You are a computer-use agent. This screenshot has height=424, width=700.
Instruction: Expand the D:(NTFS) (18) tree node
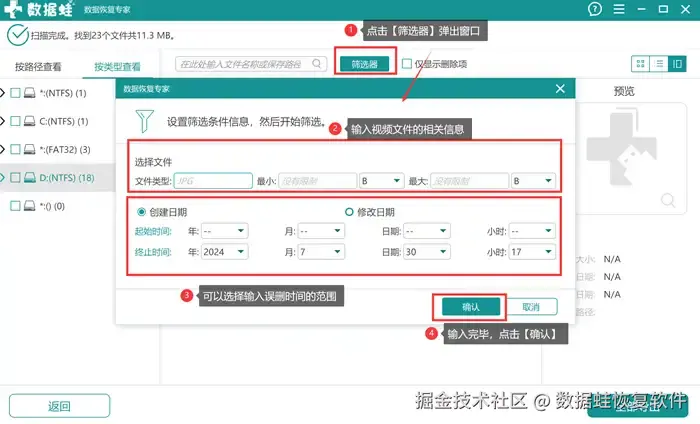[2, 178]
